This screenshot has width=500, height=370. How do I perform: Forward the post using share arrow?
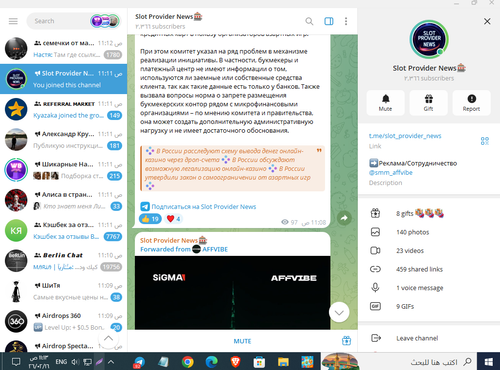344,218
